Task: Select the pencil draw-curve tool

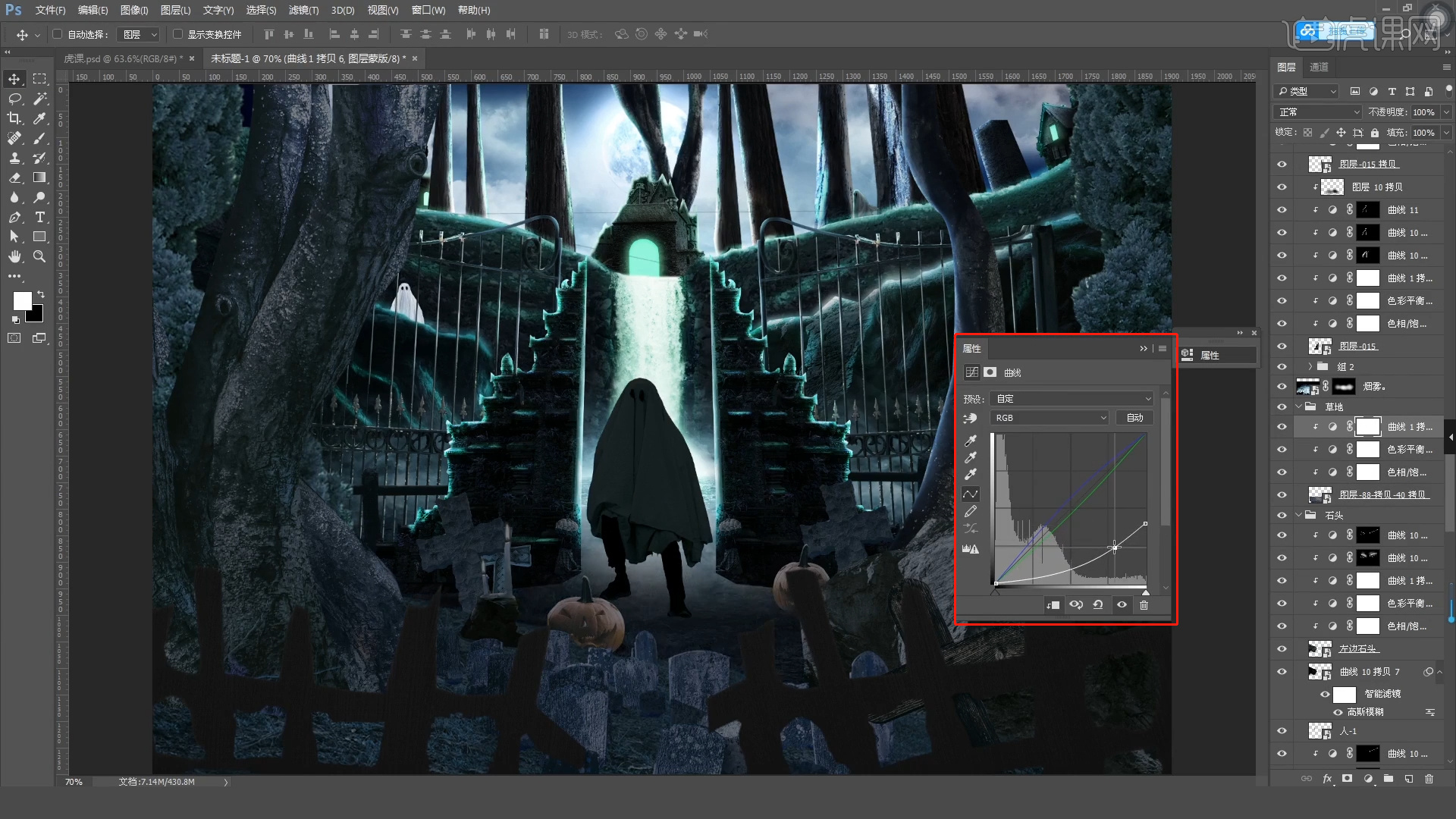Action: click(971, 512)
